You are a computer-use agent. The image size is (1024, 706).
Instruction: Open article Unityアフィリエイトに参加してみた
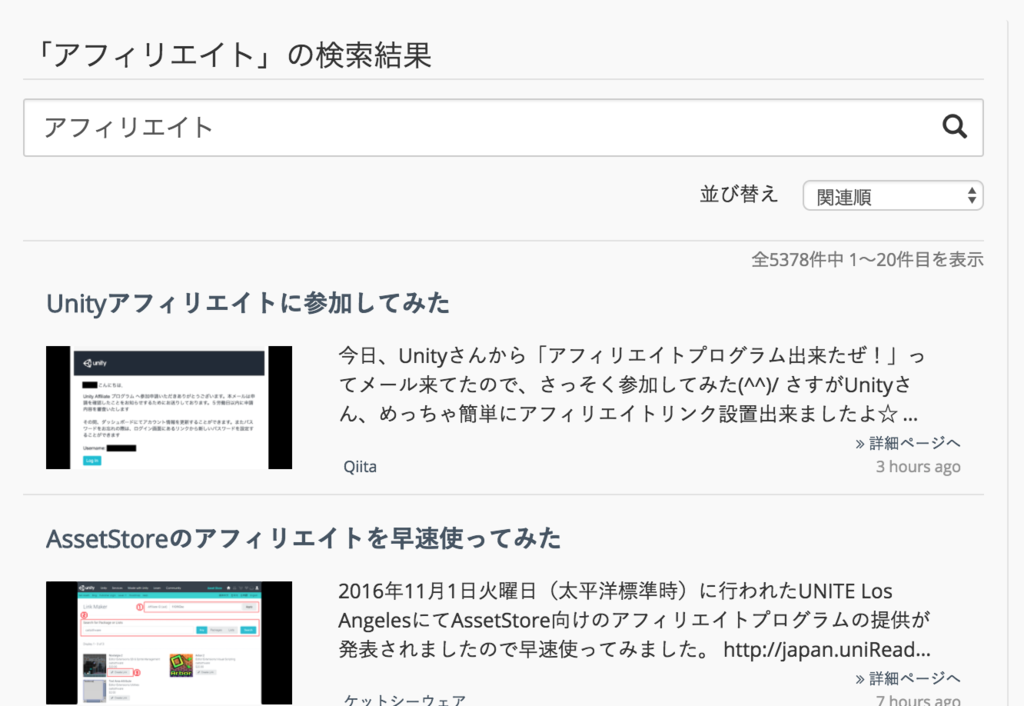click(248, 304)
